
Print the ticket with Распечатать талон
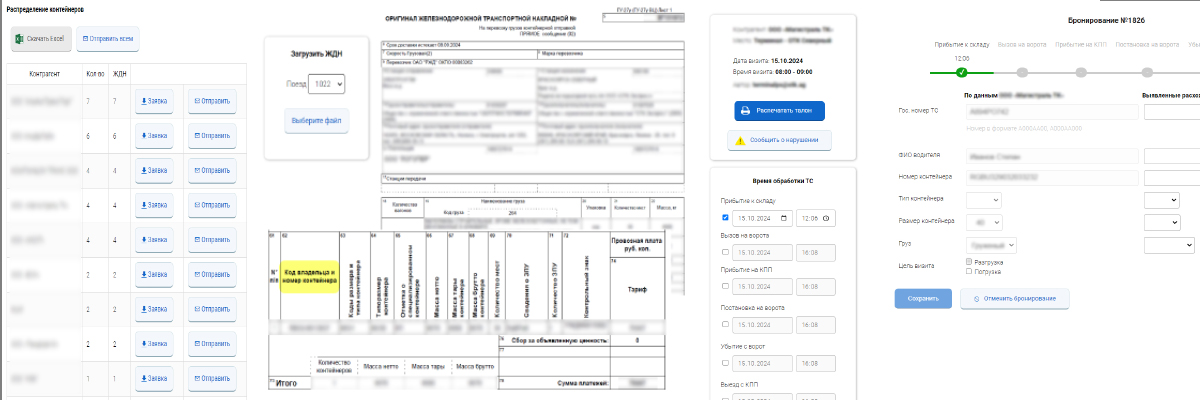782,111
